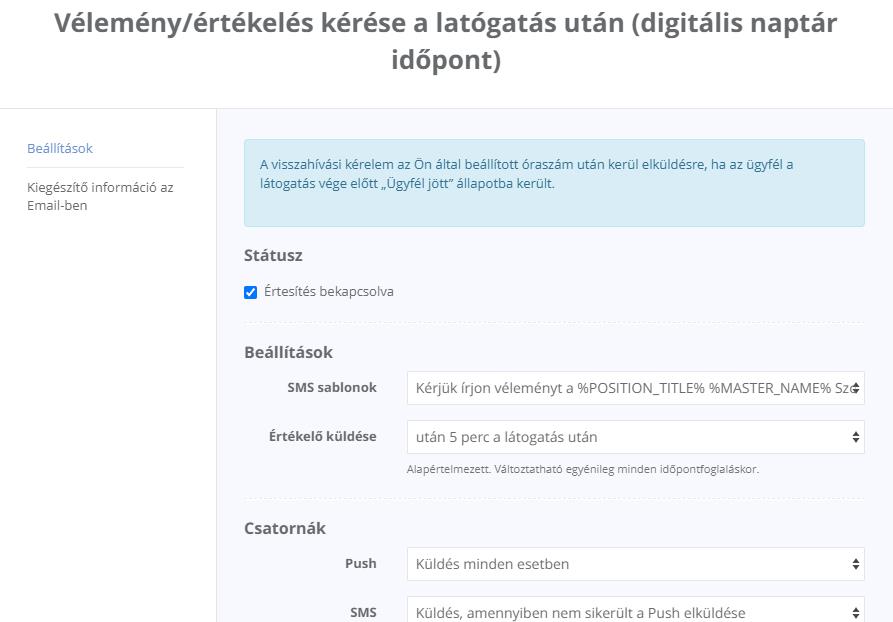Open the Értékelő küldése dropdown
Screen dimensions: 893x622
tap(636, 437)
